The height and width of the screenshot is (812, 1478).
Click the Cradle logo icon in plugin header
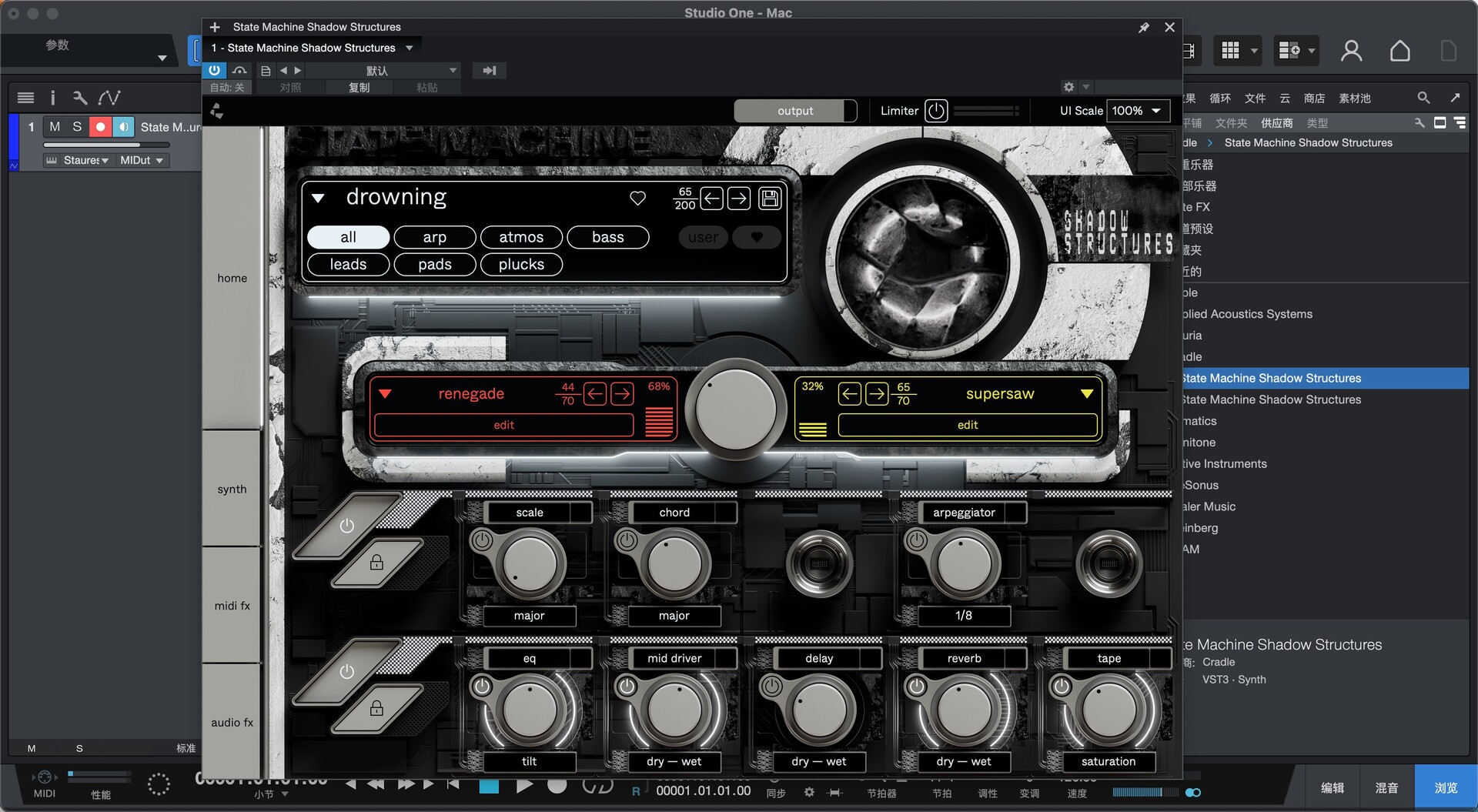click(217, 111)
